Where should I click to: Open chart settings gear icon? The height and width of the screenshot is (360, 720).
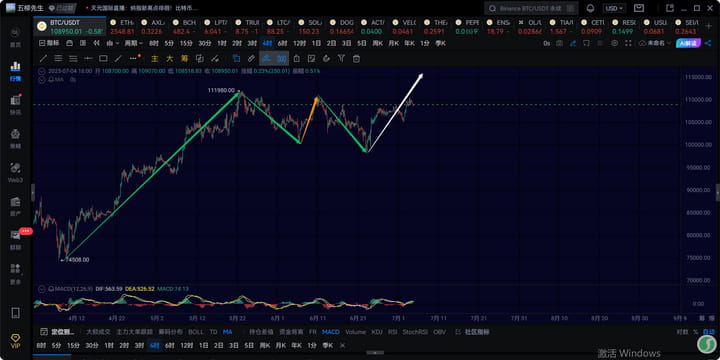coord(614,43)
